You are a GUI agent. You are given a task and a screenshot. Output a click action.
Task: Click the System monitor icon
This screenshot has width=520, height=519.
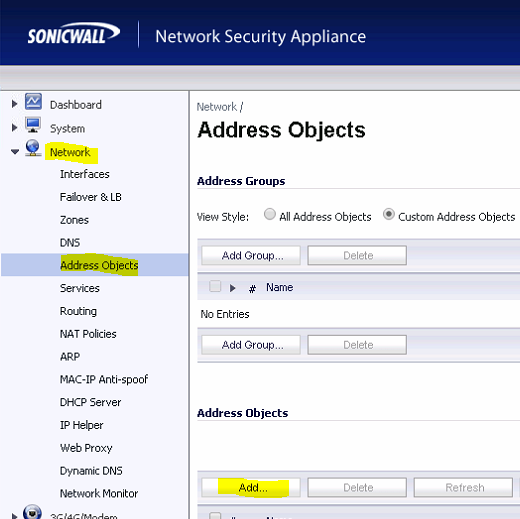coord(33,125)
